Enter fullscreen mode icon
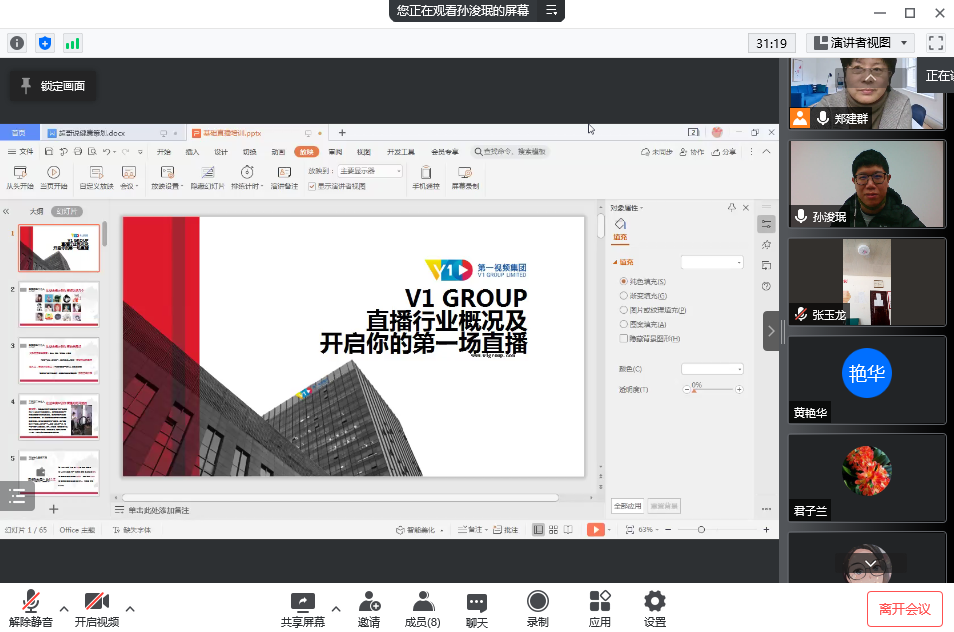The image size is (954, 632). 935,43
